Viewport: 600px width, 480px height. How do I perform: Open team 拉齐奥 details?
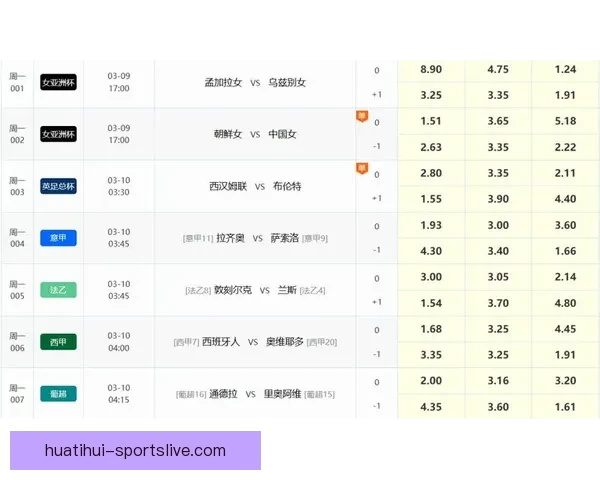point(230,238)
